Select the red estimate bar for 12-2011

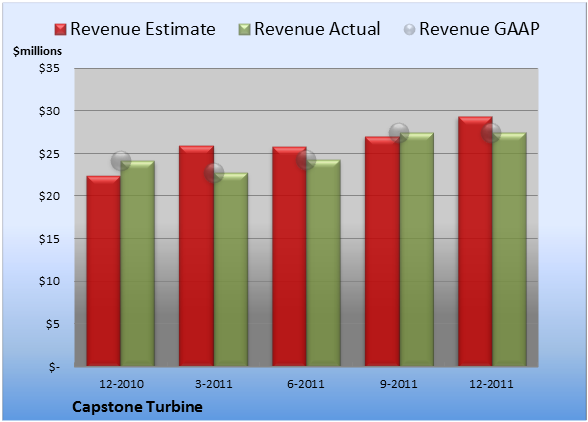click(x=475, y=241)
